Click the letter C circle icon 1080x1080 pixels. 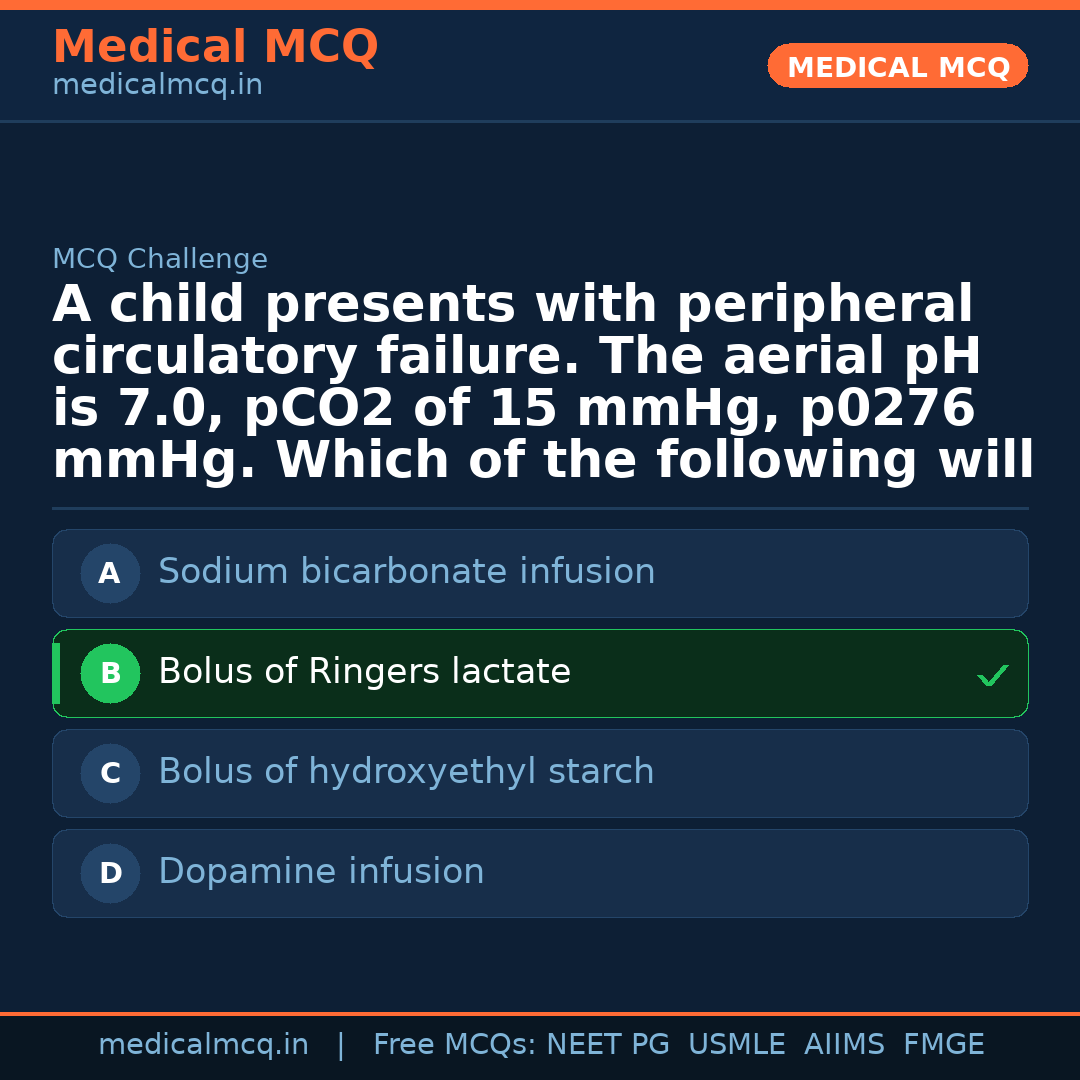tap(110, 773)
